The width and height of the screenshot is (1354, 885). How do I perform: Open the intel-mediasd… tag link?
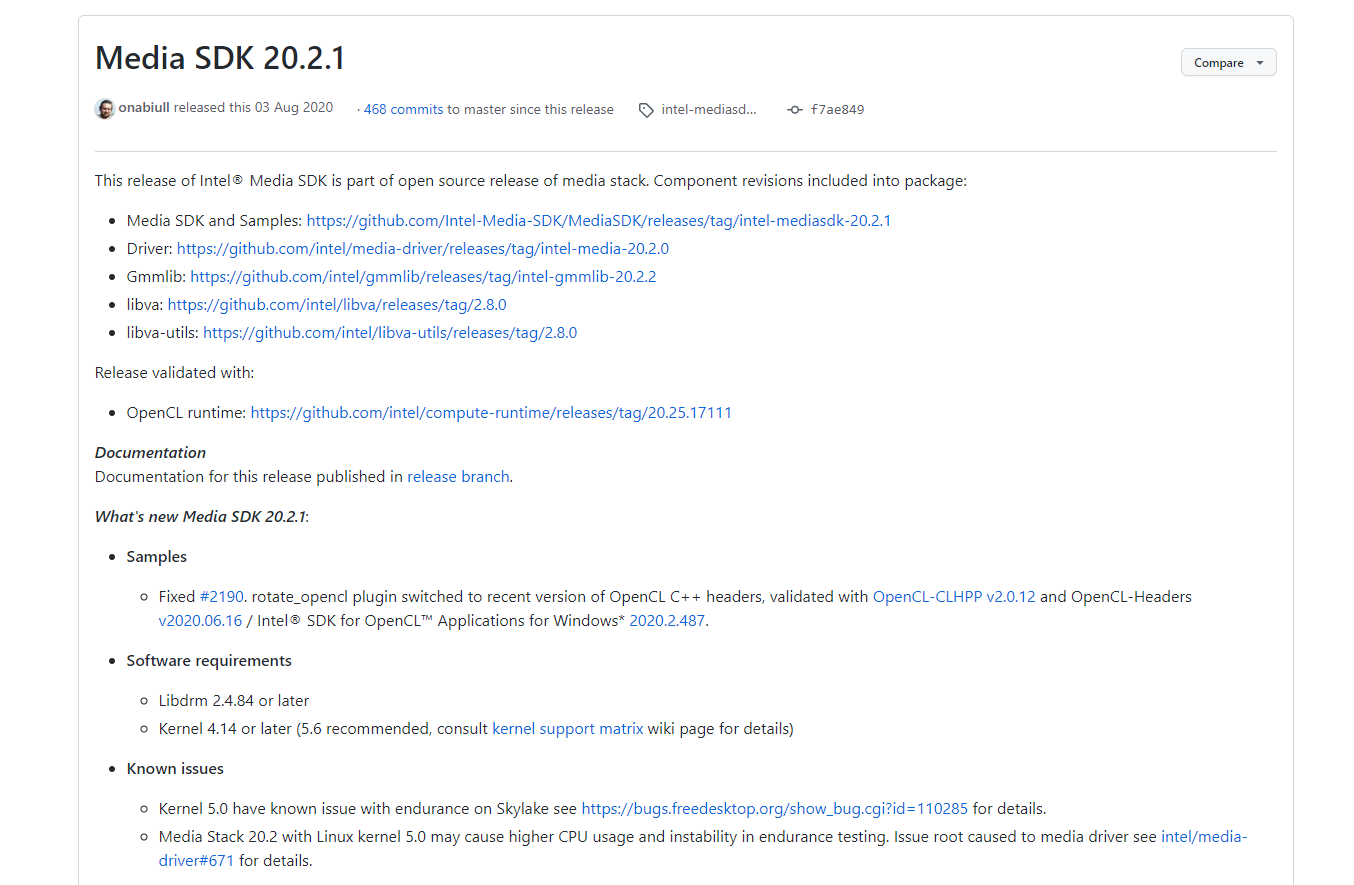tap(709, 110)
